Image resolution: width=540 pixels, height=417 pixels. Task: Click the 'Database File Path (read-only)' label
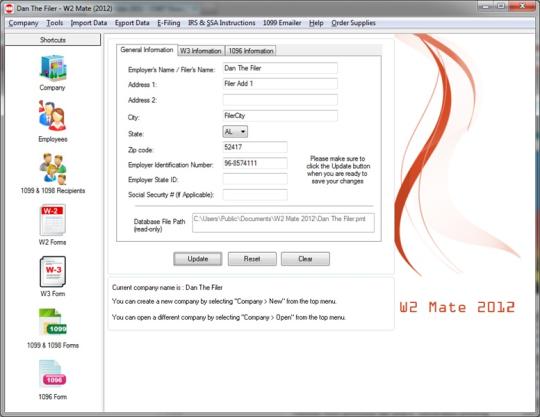[159, 225]
